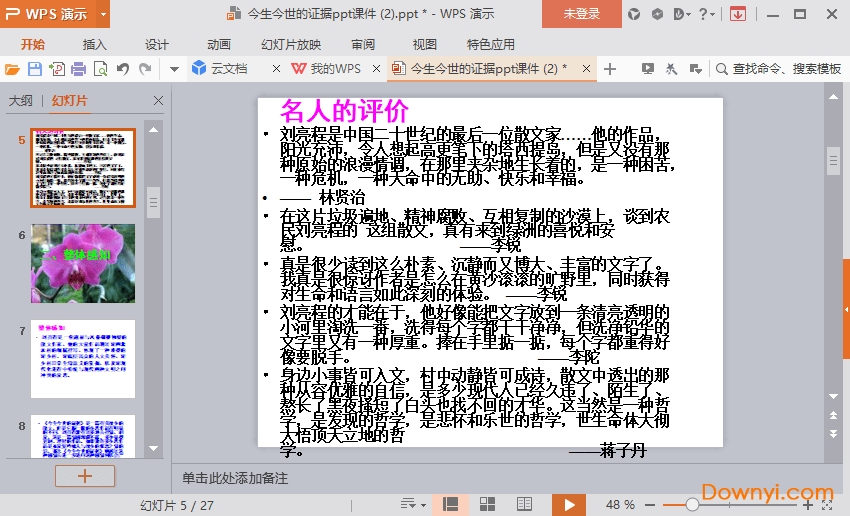Add new document tab with plus icon
Viewport: 850px width, 516px height.
coord(610,69)
